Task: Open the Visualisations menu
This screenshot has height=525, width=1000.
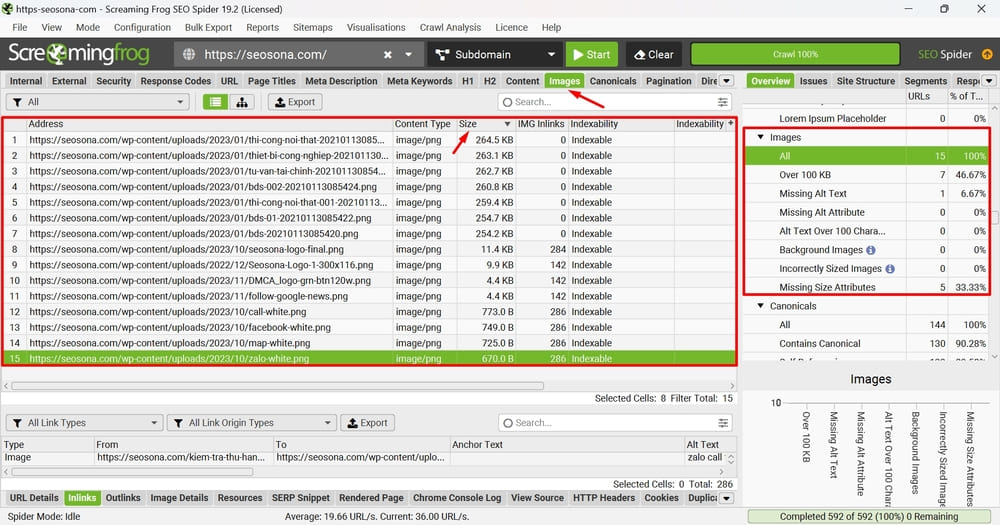Action: [376, 27]
